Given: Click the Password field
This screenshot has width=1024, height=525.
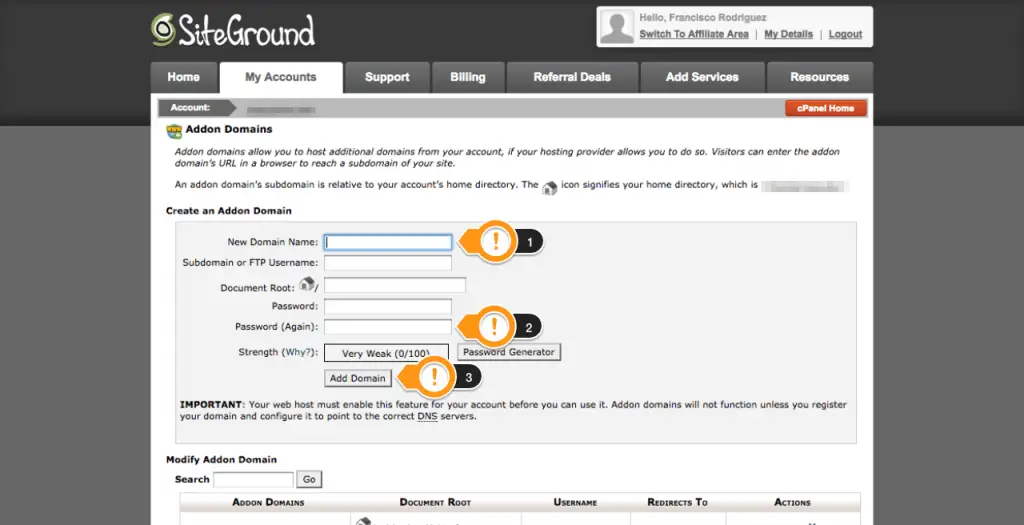Looking at the screenshot, I should point(388,306).
